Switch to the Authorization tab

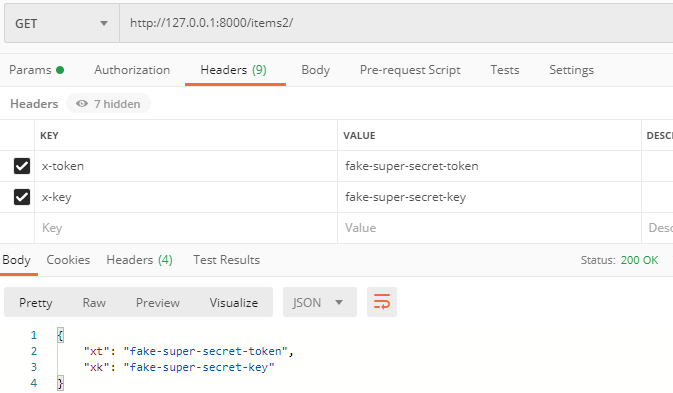coord(132,70)
